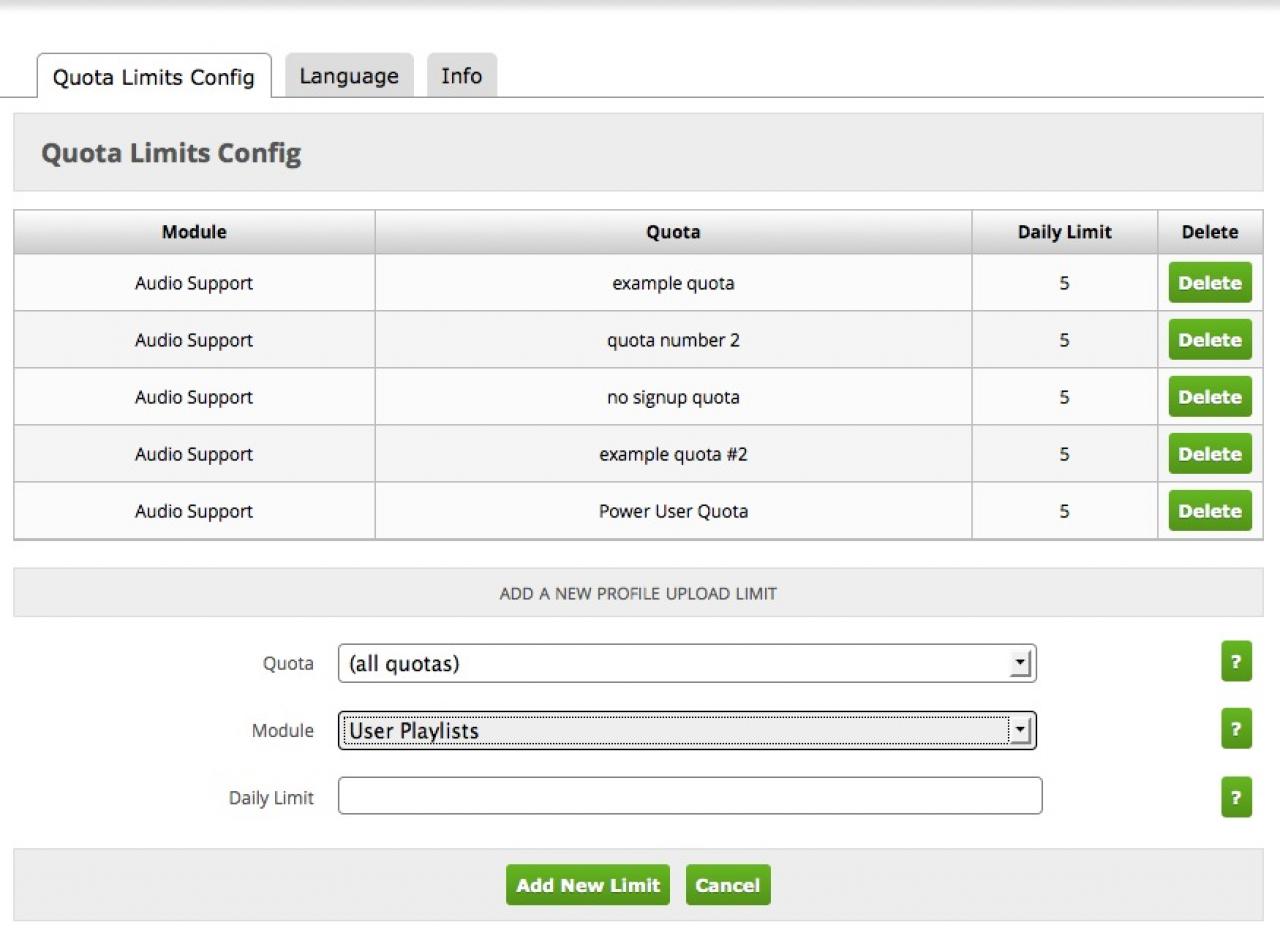The height and width of the screenshot is (933, 1280).
Task: Delete the example quota #2 row
Action: [x=1209, y=454]
